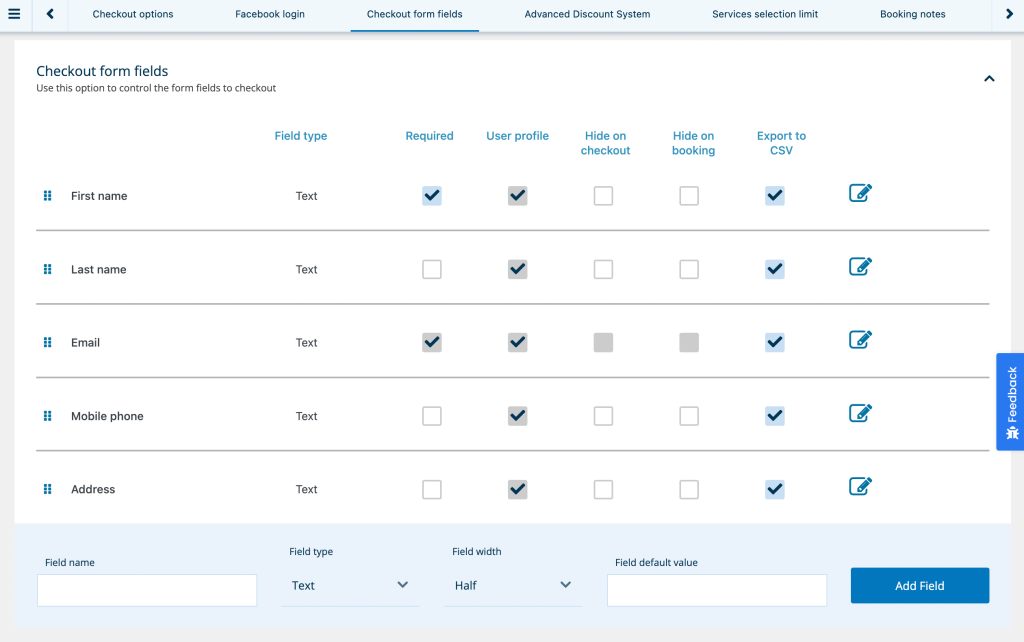Image resolution: width=1024 pixels, height=642 pixels.
Task: Open the Booking notes tab
Action: click(912, 14)
